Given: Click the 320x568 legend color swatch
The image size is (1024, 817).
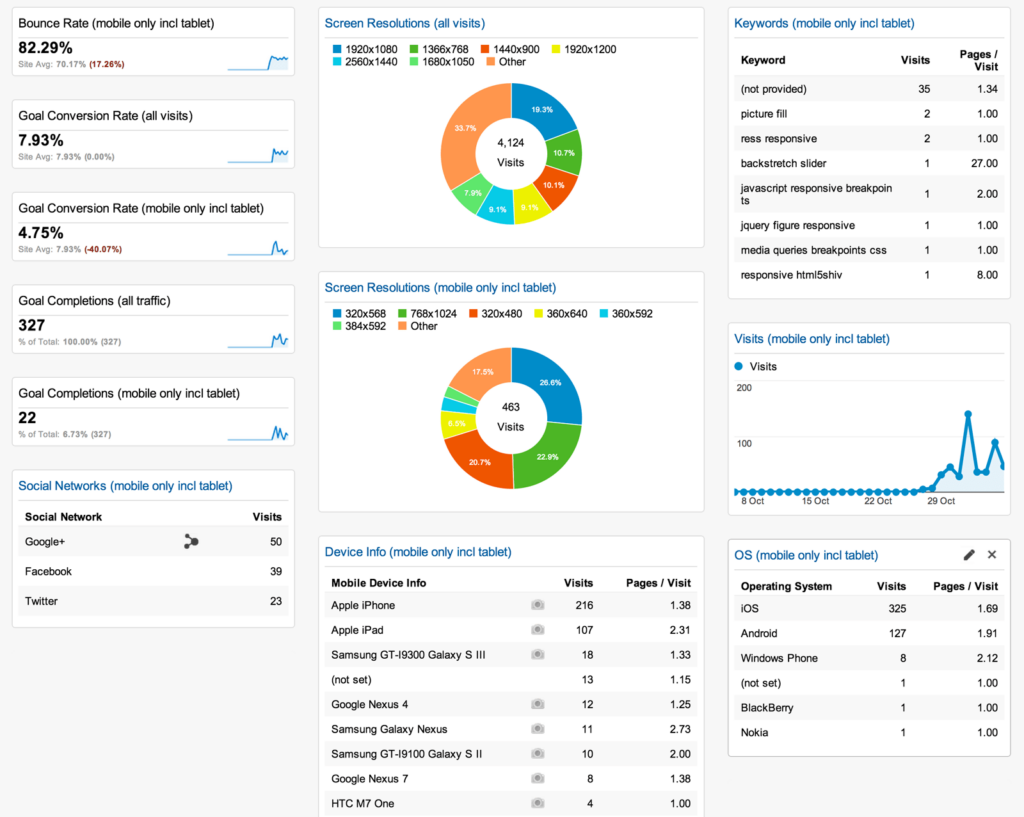Looking at the screenshot, I should pyautogui.click(x=337, y=313).
